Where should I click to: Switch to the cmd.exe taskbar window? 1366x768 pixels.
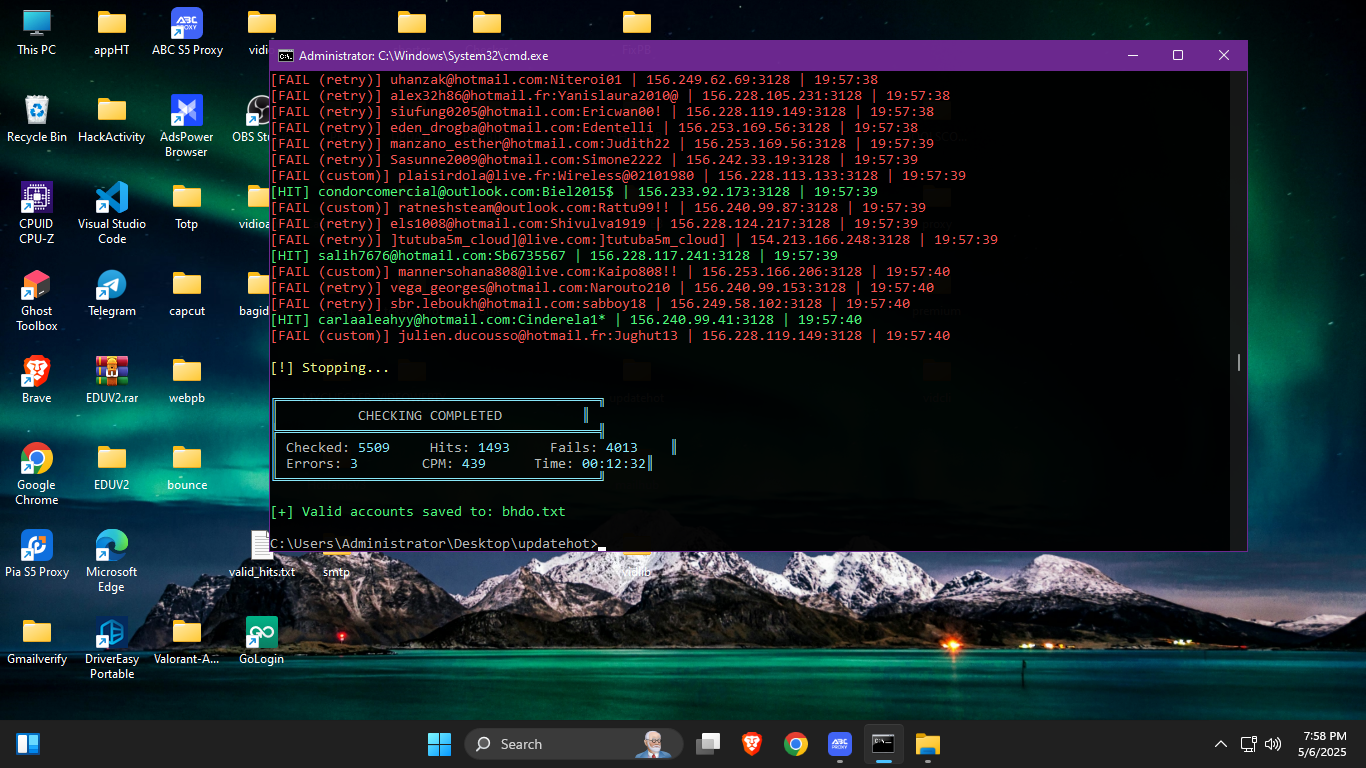pyautogui.click(x=883, y=744)
